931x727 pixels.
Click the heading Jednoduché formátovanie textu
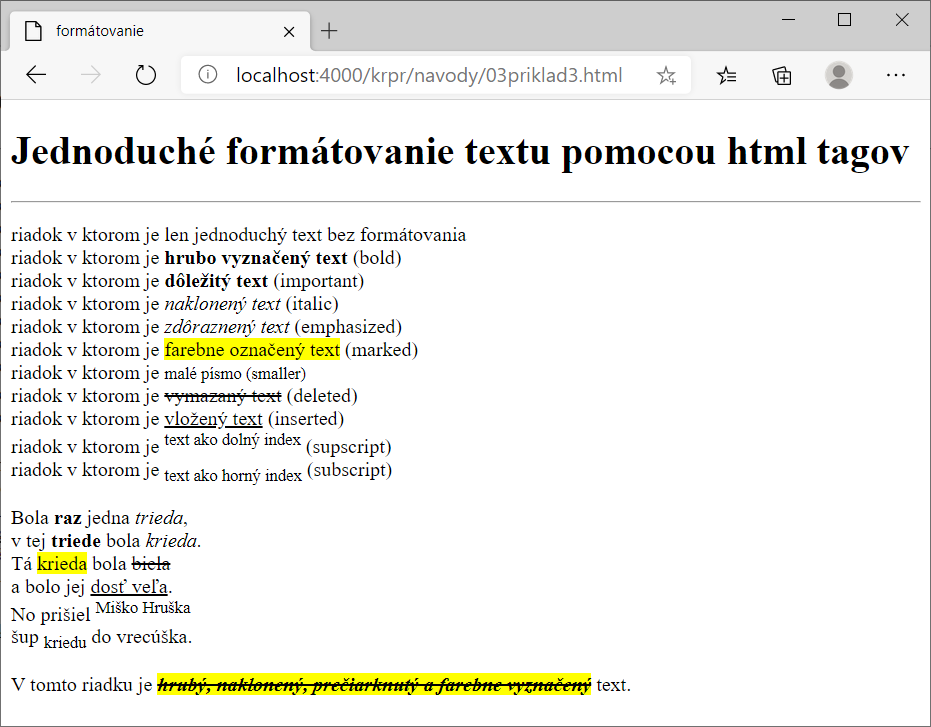click(460, 151)
